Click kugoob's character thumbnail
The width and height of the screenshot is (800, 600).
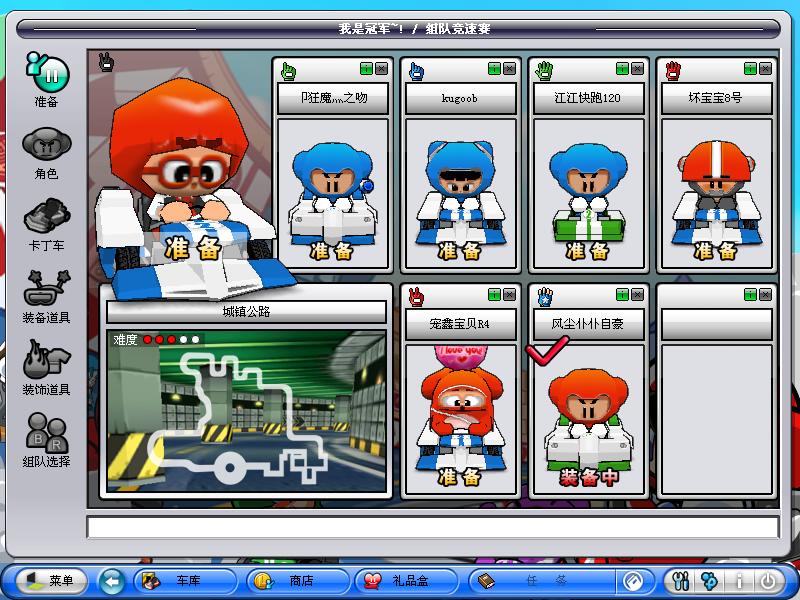(460, 194)
